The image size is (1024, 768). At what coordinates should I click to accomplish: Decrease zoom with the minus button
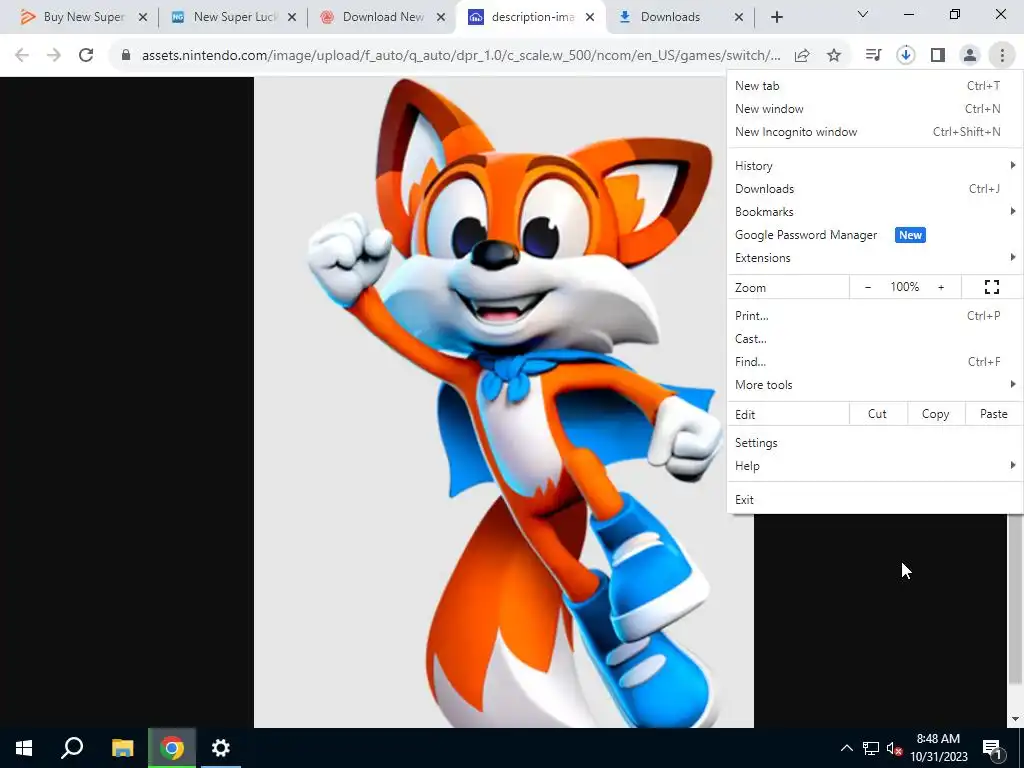click(x=868, y=287)
